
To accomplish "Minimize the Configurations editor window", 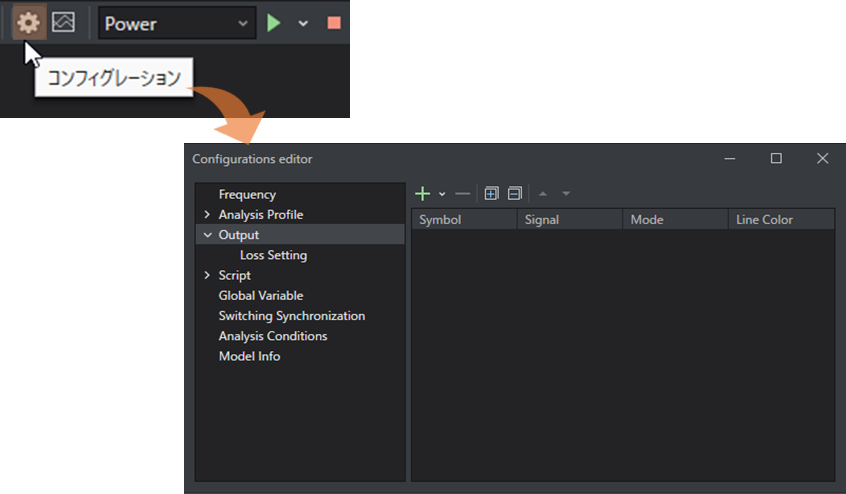I will pos(730,159).
